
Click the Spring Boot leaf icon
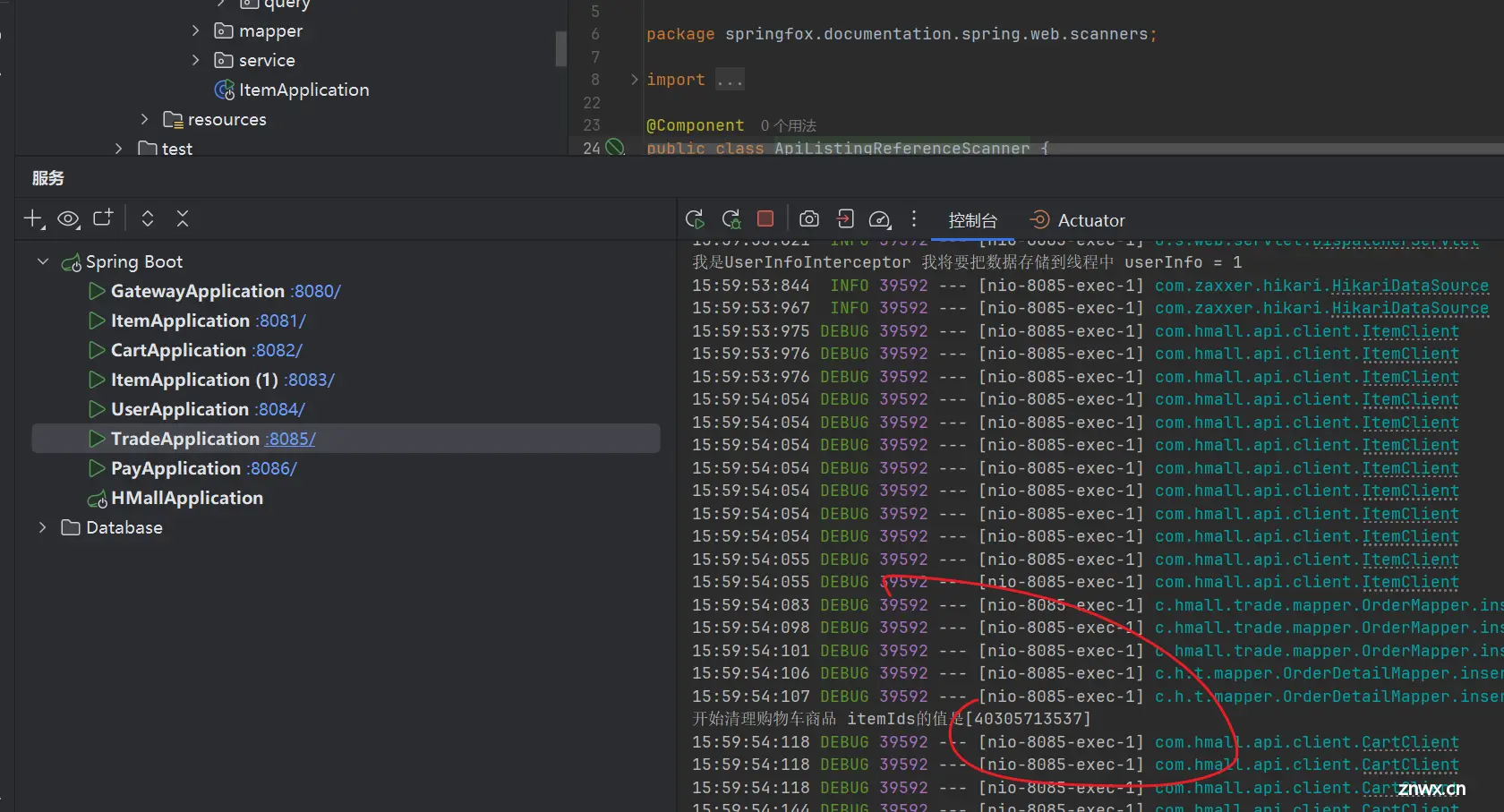click(x=71, y=262)
